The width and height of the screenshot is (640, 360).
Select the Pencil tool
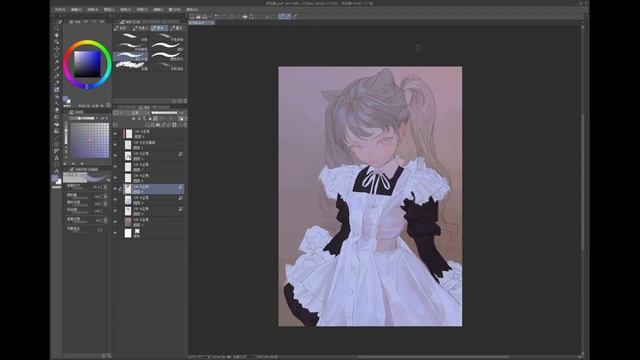tap(57, 82)
